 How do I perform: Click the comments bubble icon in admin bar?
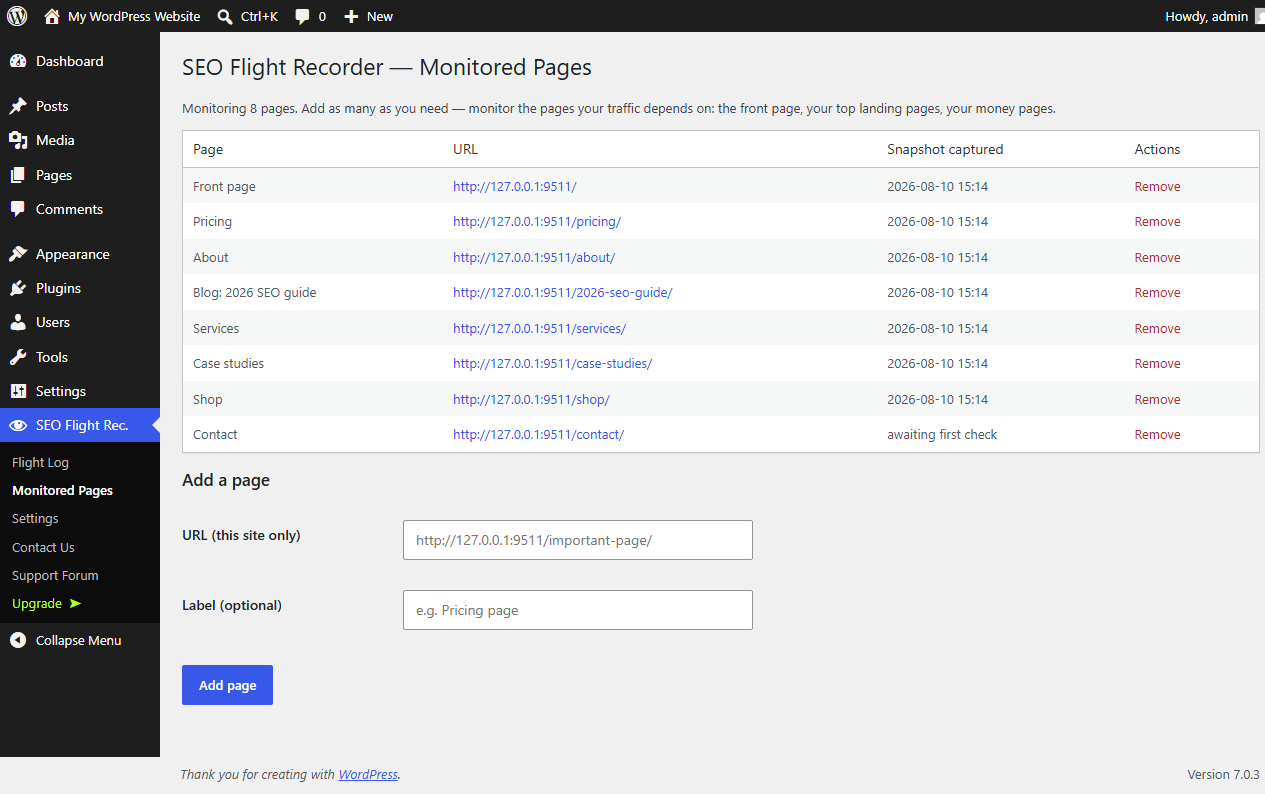[303, 17]
